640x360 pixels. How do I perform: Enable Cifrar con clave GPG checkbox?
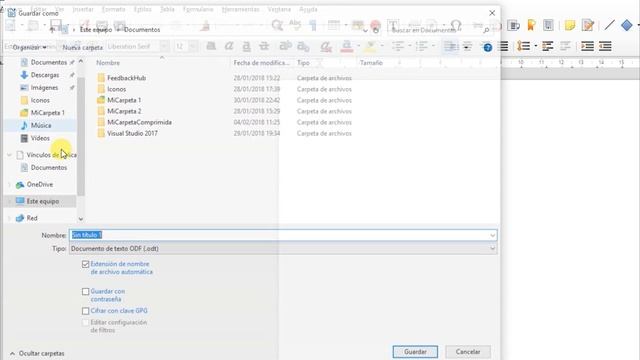click(85, 311)
